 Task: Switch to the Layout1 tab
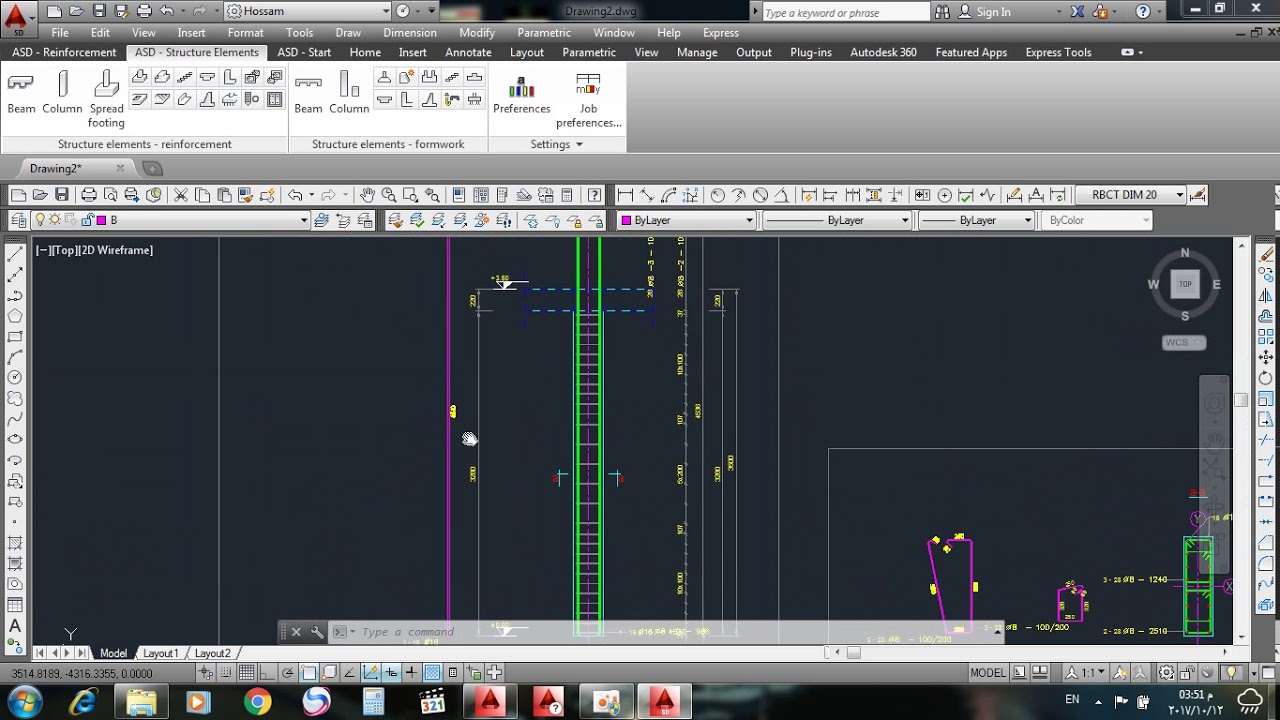[160, 653]
